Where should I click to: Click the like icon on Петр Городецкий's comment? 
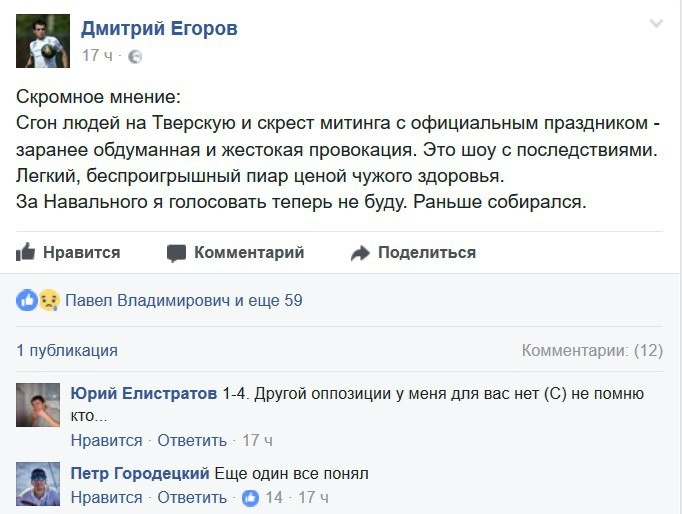250,497
